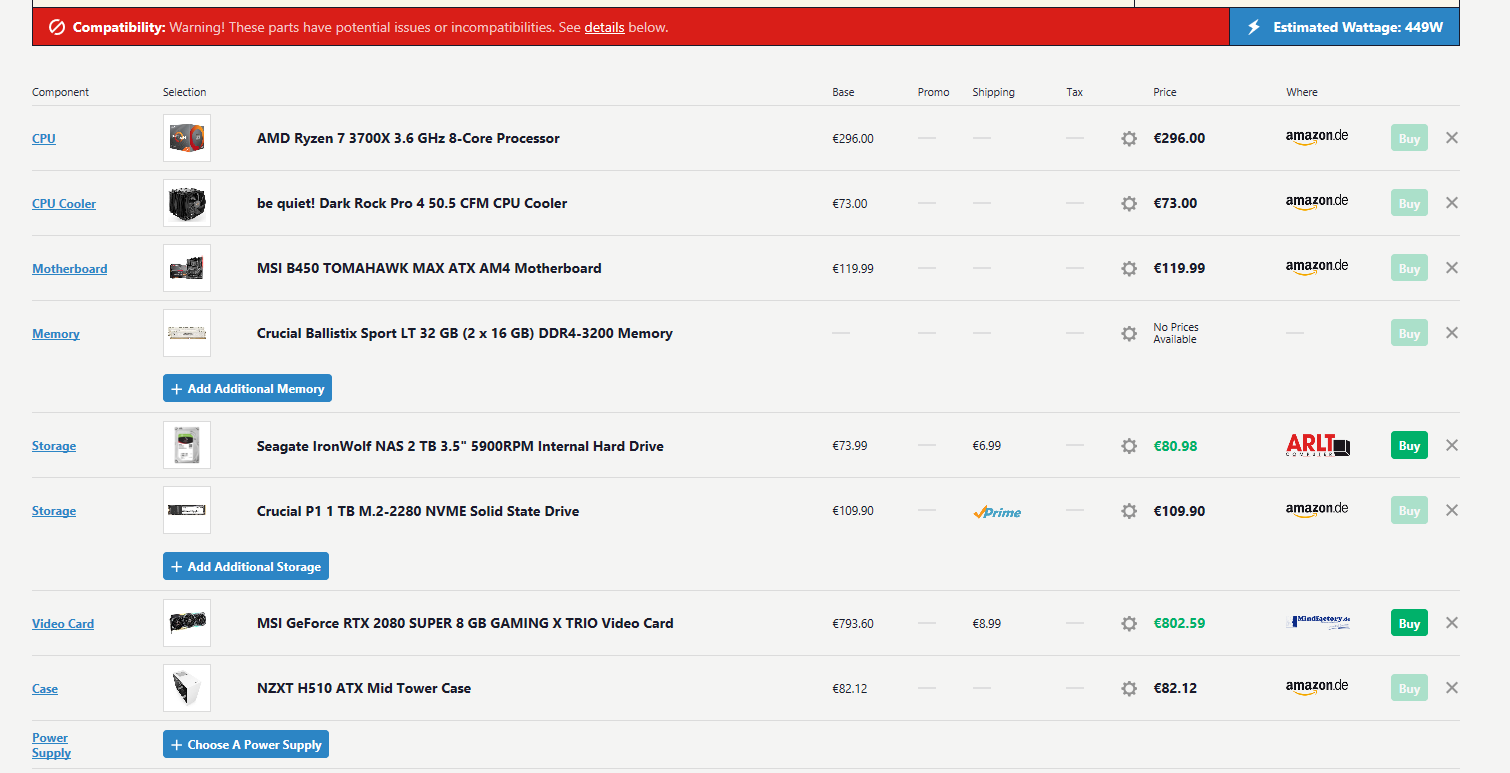Click the amazon.de logo for the Crucial P1 SSD
The height and width of the screenshot is (773, 1510).
pos(1317,510)
